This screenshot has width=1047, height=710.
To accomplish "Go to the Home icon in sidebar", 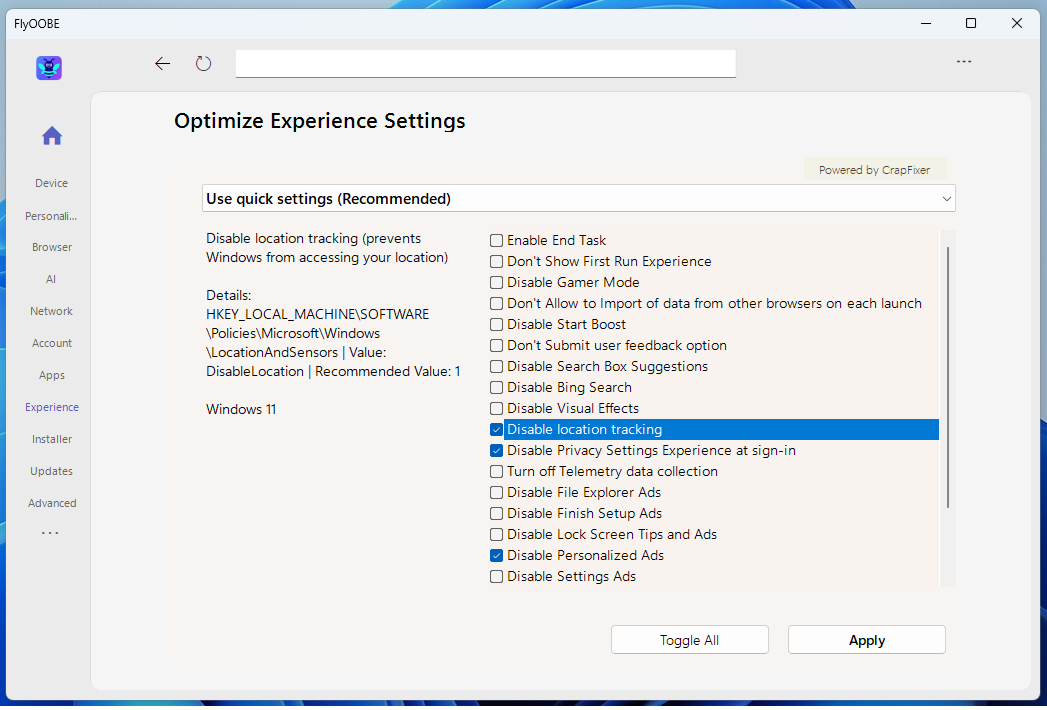I will pyautogui.click(x=52, y=136).
